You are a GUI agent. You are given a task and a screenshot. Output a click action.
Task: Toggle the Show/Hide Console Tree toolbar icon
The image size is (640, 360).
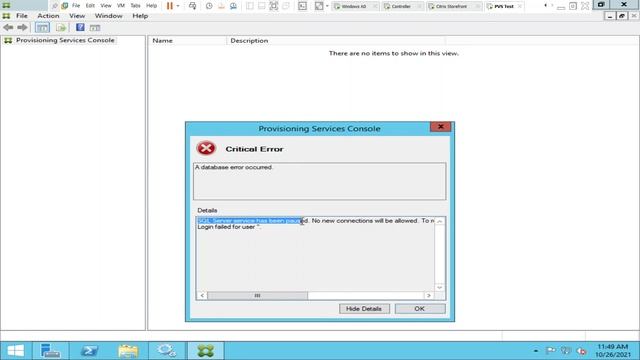(42, 28)
